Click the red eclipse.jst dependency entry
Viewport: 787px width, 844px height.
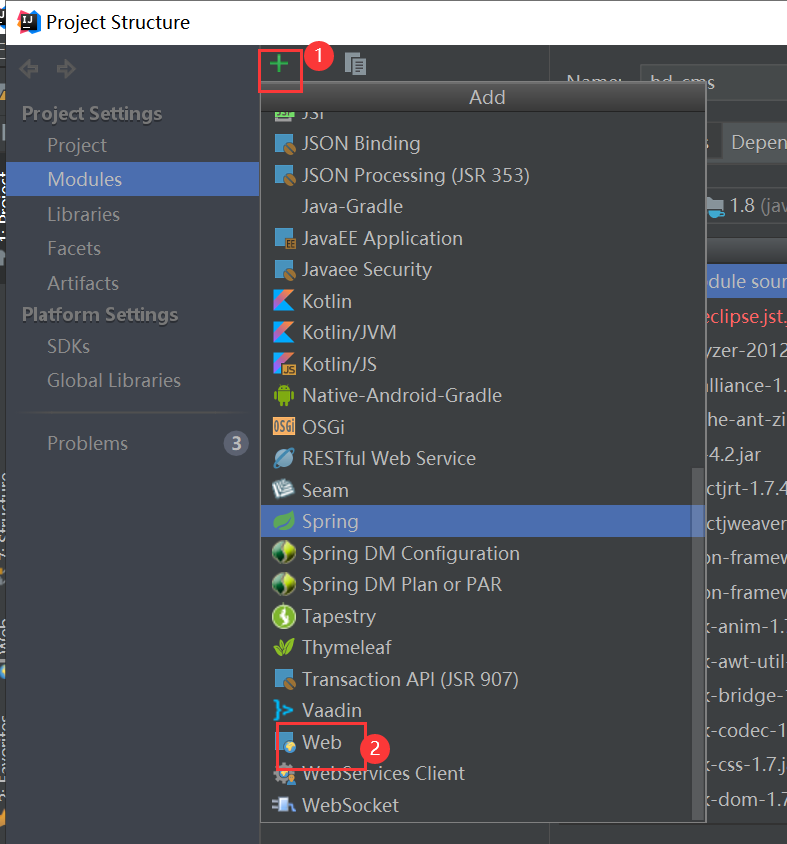(746, 316)
